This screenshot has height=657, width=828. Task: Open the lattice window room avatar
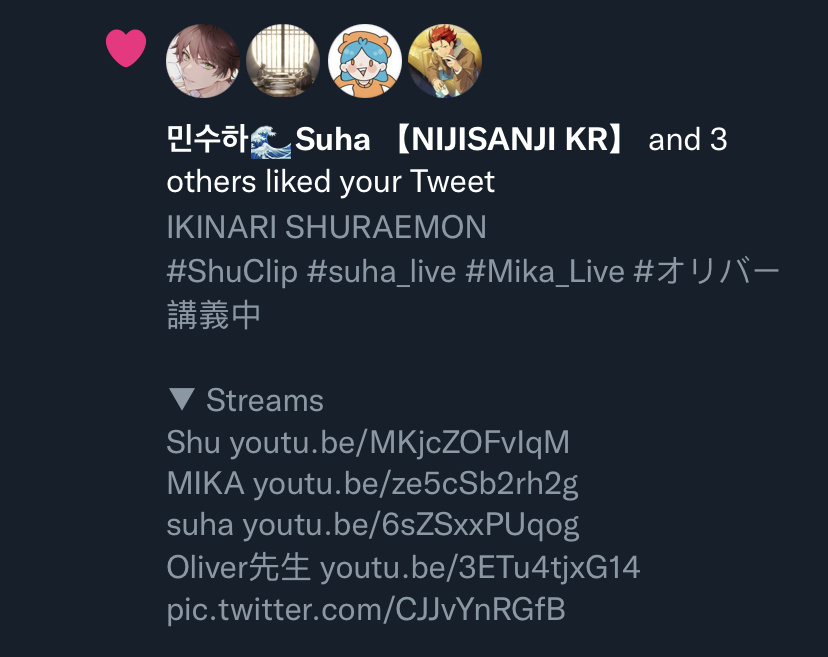(x=283, y=61)
